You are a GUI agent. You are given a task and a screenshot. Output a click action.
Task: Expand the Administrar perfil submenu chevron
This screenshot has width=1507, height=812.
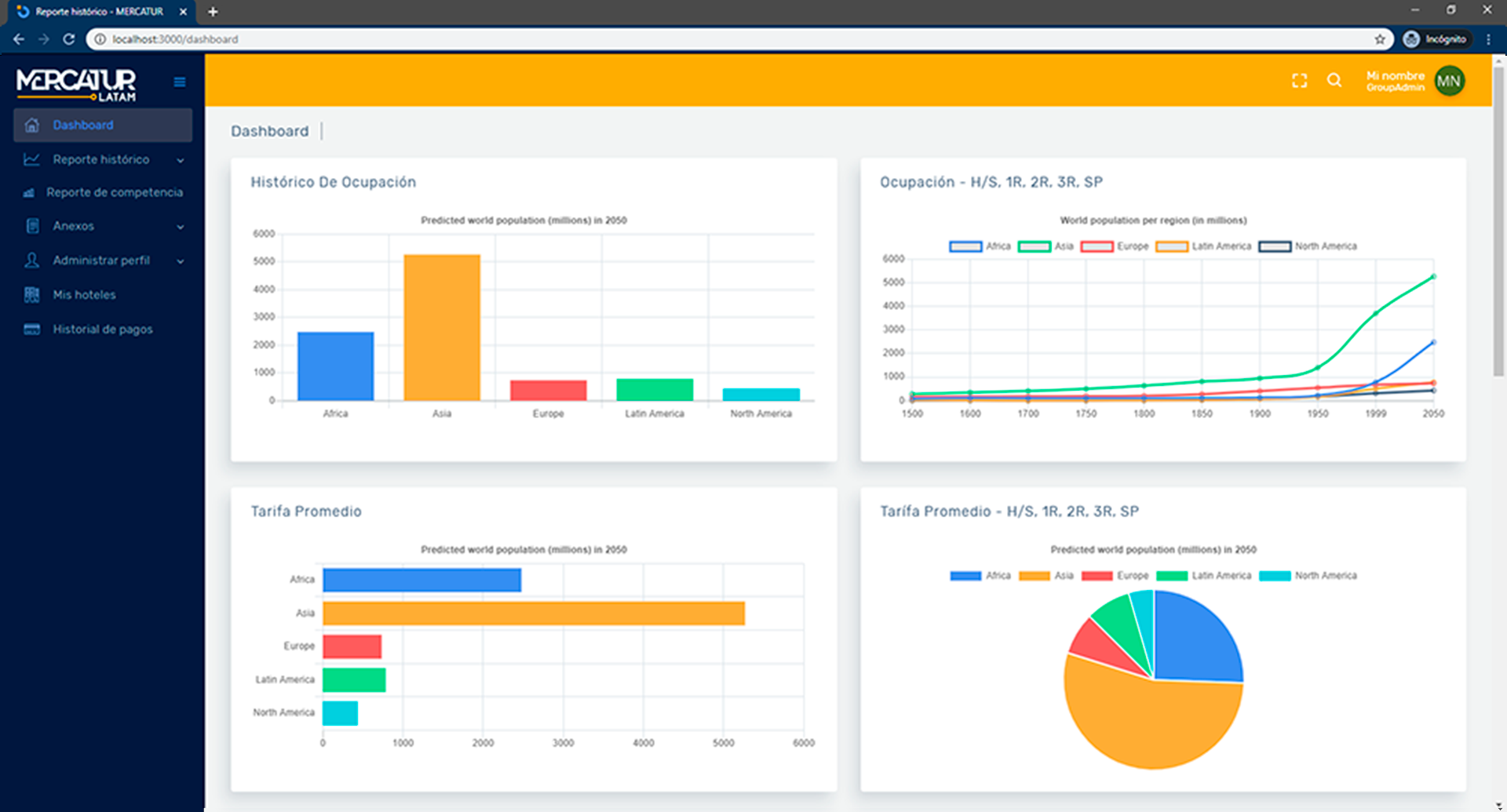[181, 261]
